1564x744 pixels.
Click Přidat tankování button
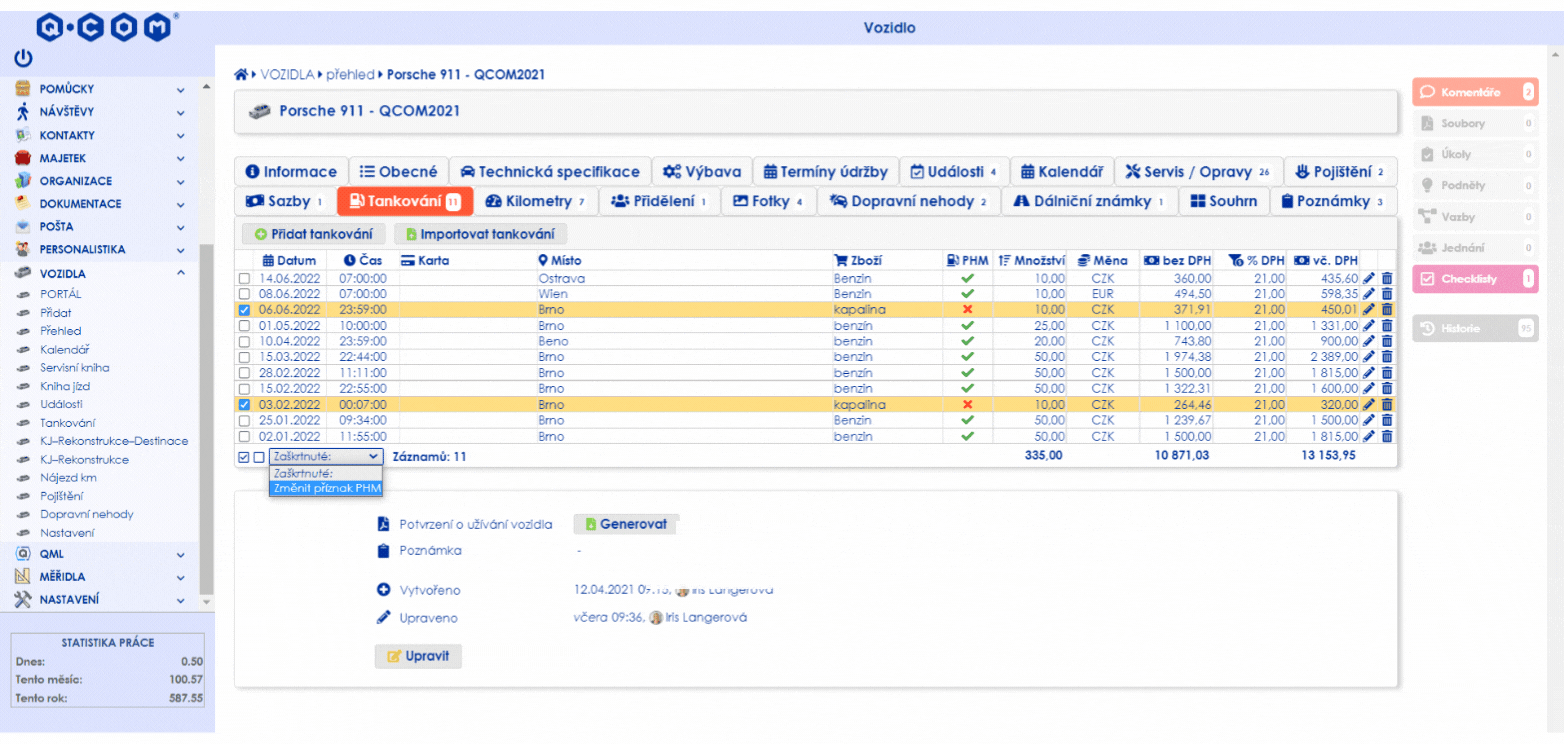tap(314, 234)
